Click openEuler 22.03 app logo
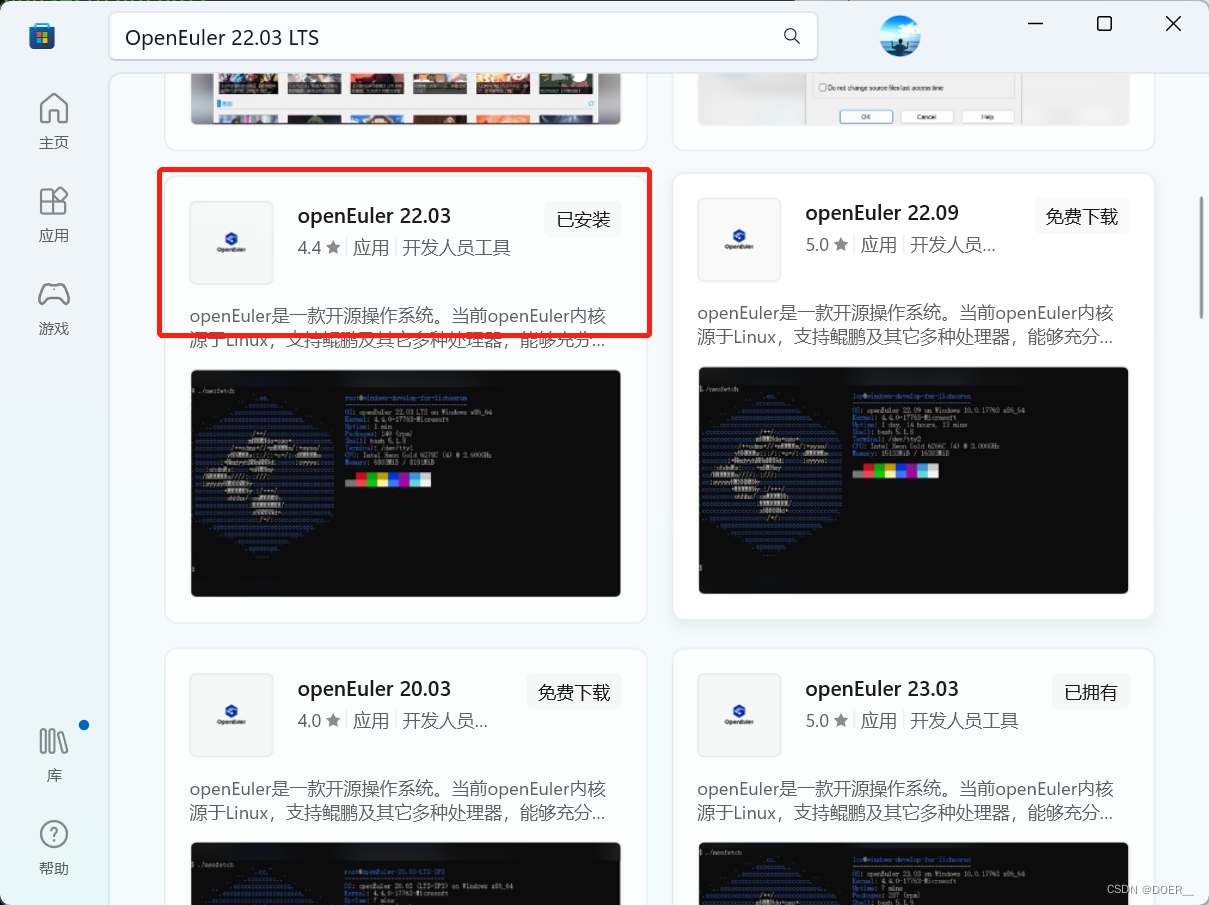1209x905 pixels. (x=231, y=243)
